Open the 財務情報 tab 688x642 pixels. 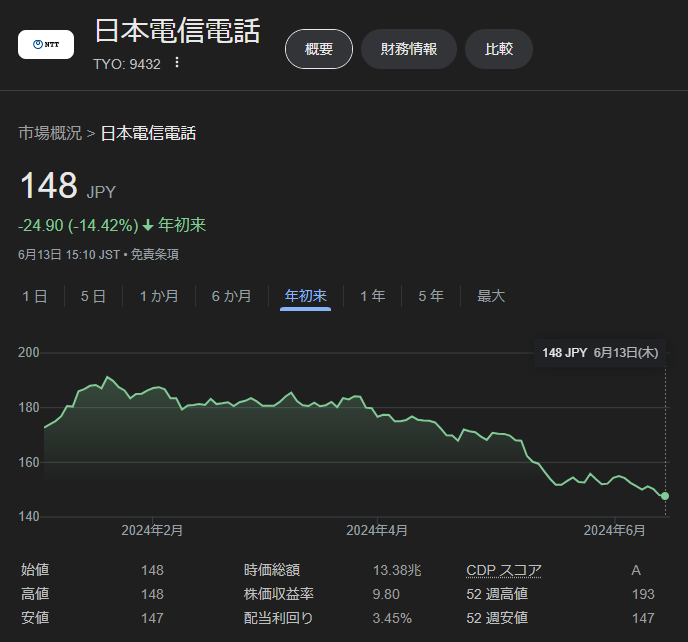click(x=408, y=49)
